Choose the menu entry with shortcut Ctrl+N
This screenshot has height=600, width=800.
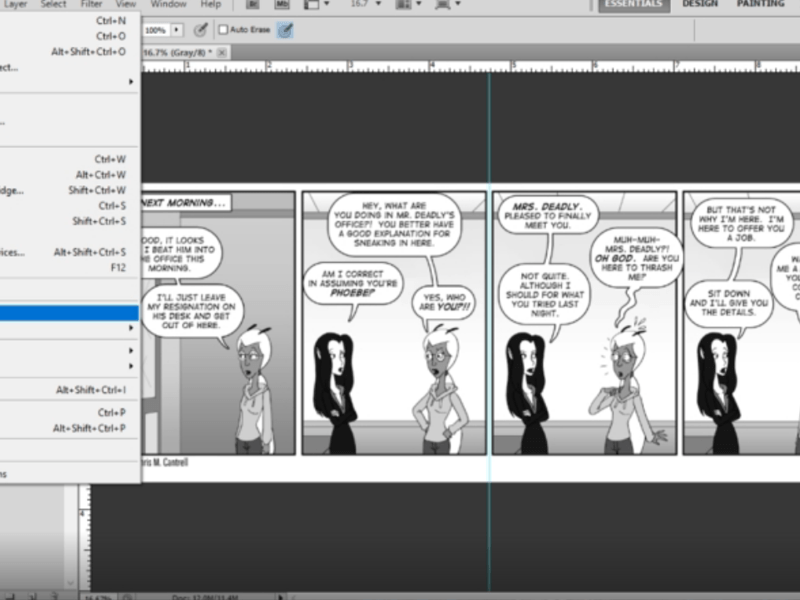[70, 21]
